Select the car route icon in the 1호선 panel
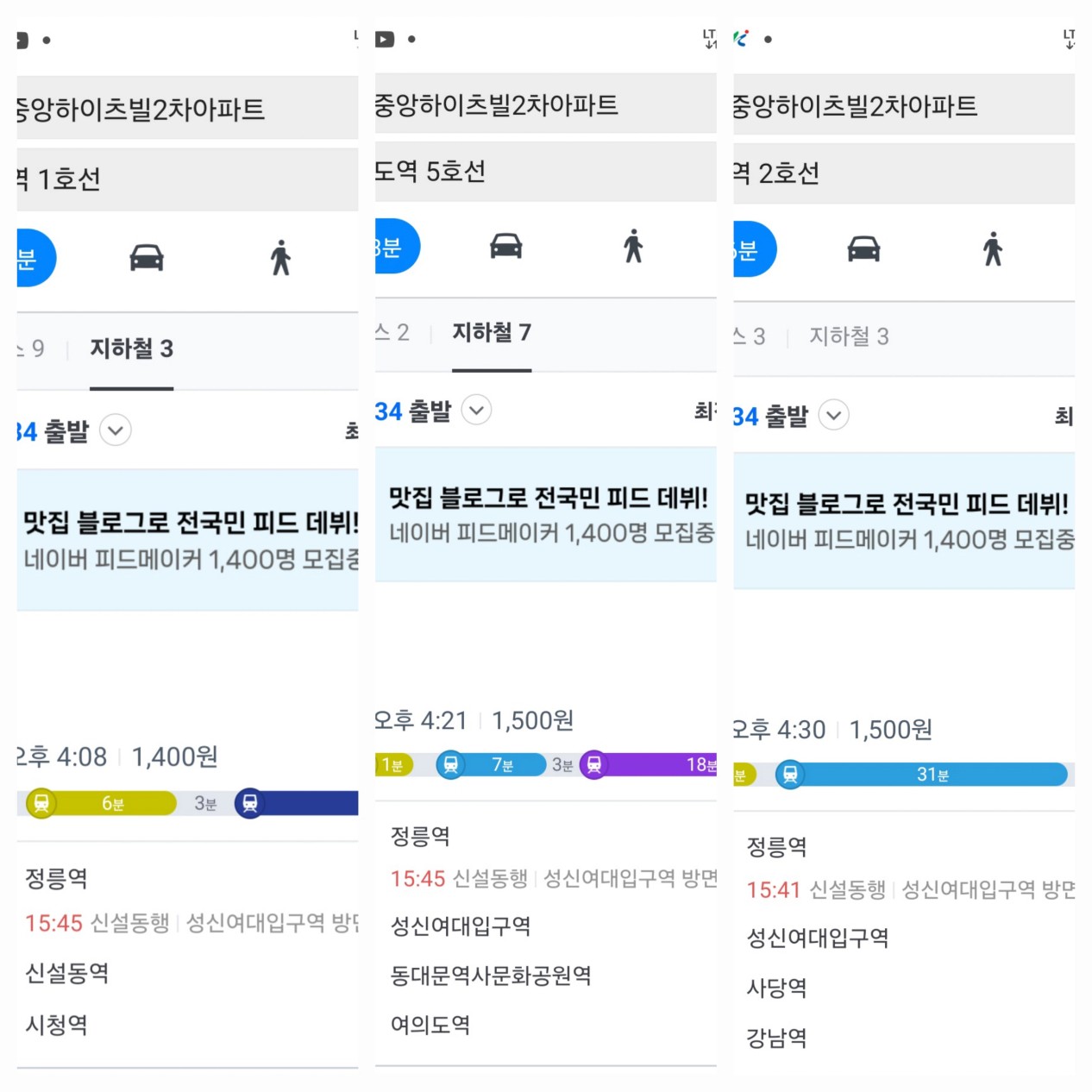Screen dimensions: 1092x1092 (x=147, y=257)
